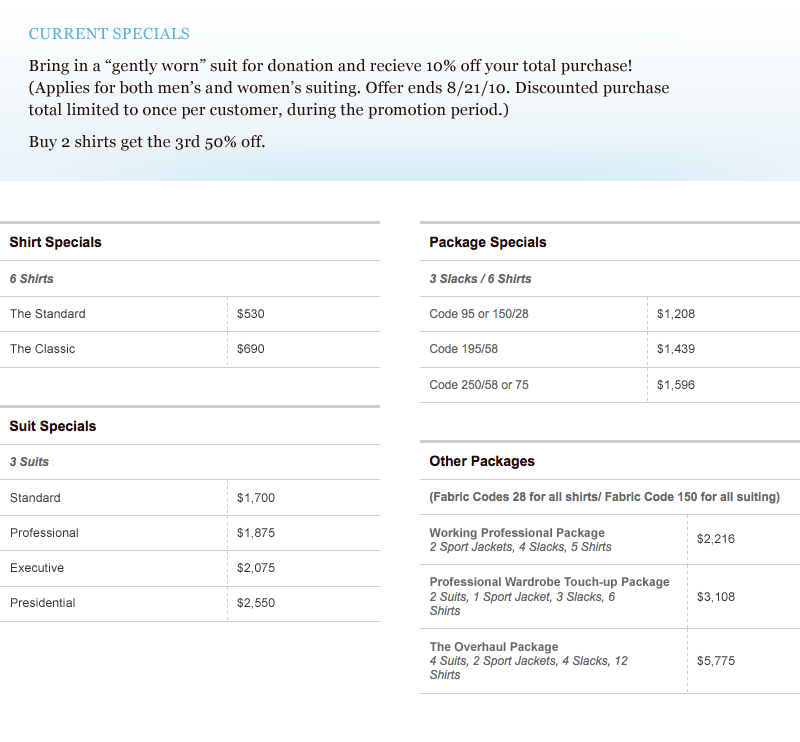Select the Presidential suit package

coord(43,603)
